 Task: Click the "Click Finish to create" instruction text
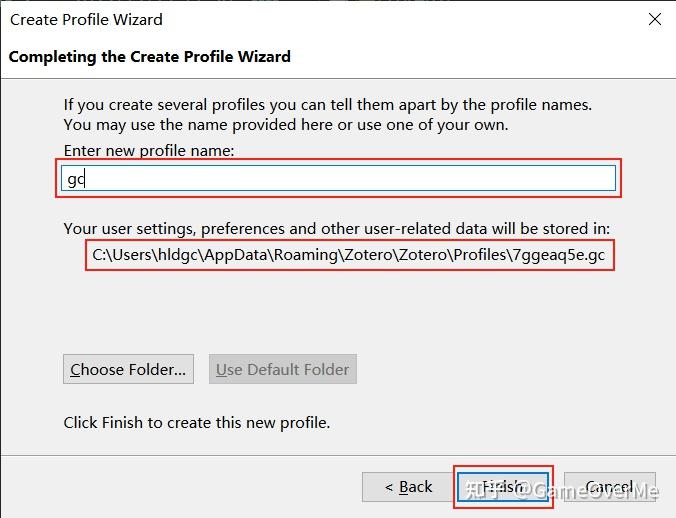tap(196, 422)
